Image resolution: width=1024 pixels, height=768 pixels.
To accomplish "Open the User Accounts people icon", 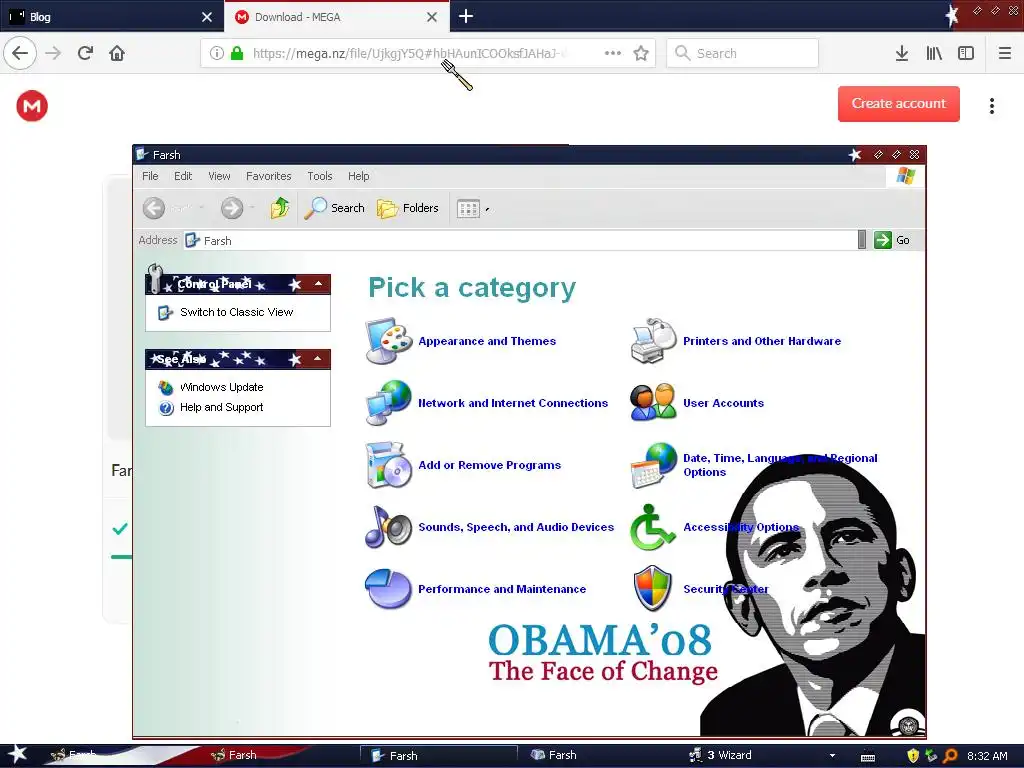I will [x=654, y=402].
